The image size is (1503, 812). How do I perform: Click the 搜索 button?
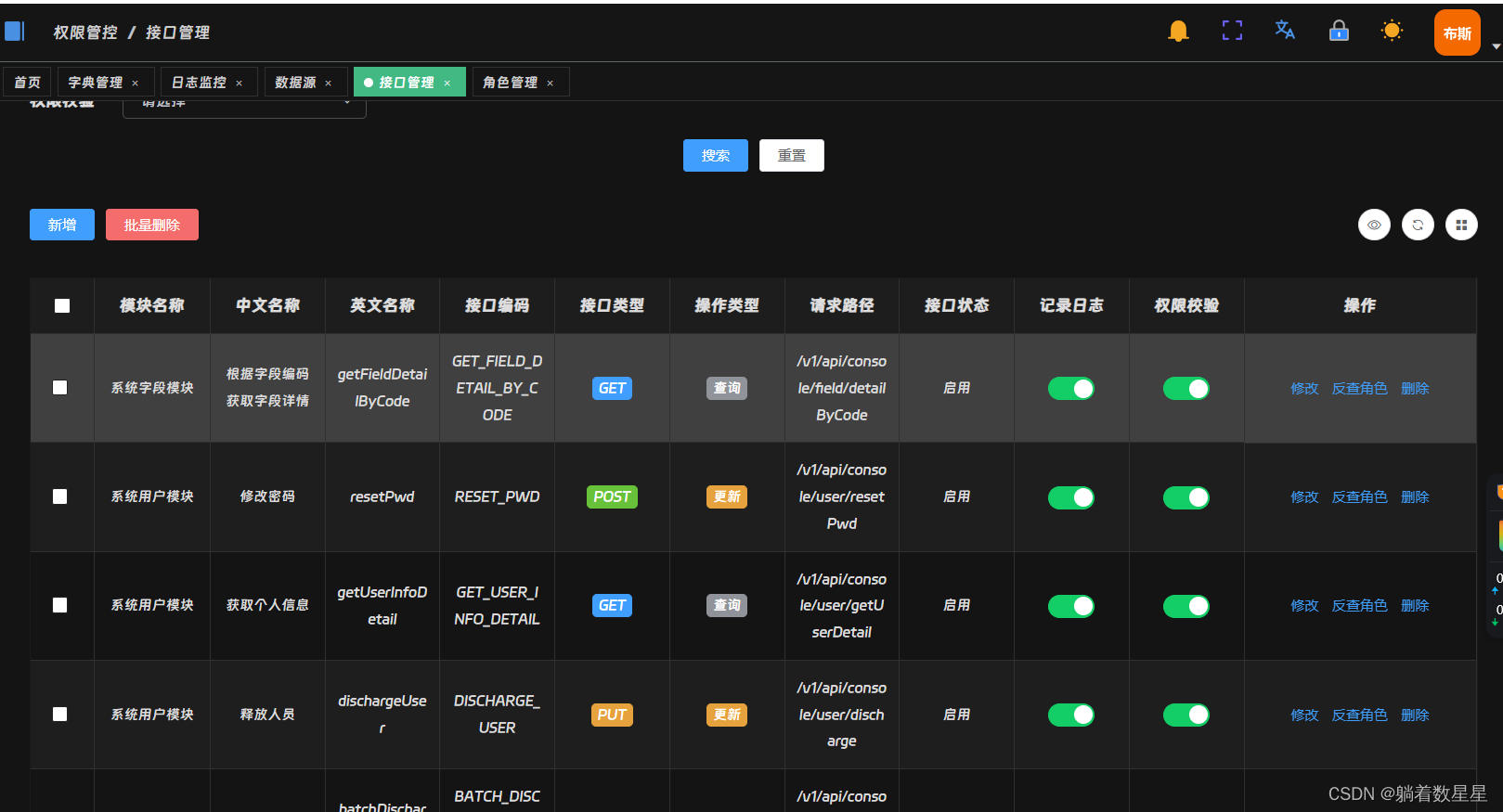pos(716,155)
